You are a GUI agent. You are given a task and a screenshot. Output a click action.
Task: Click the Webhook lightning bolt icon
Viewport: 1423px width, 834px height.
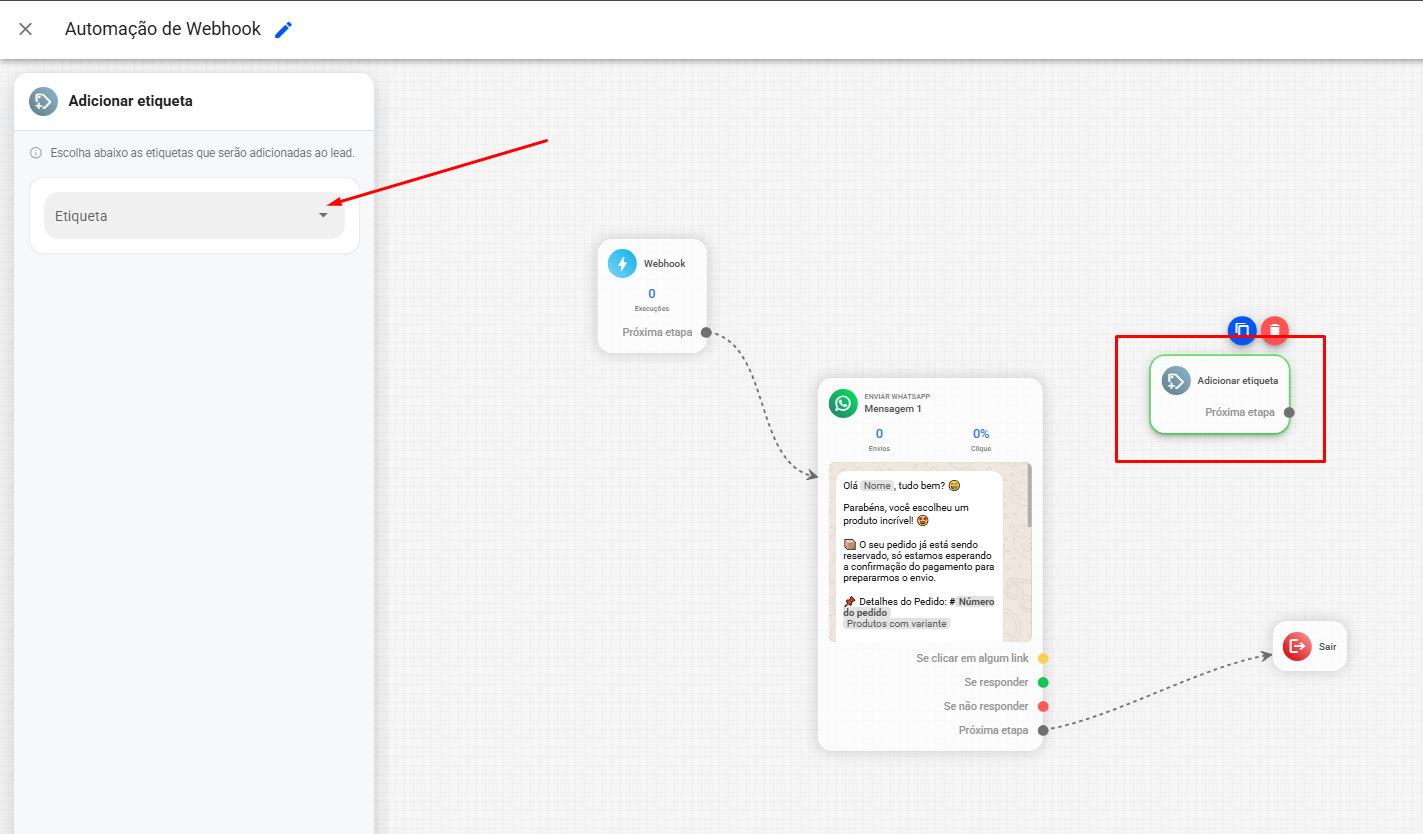pos(622,264)
